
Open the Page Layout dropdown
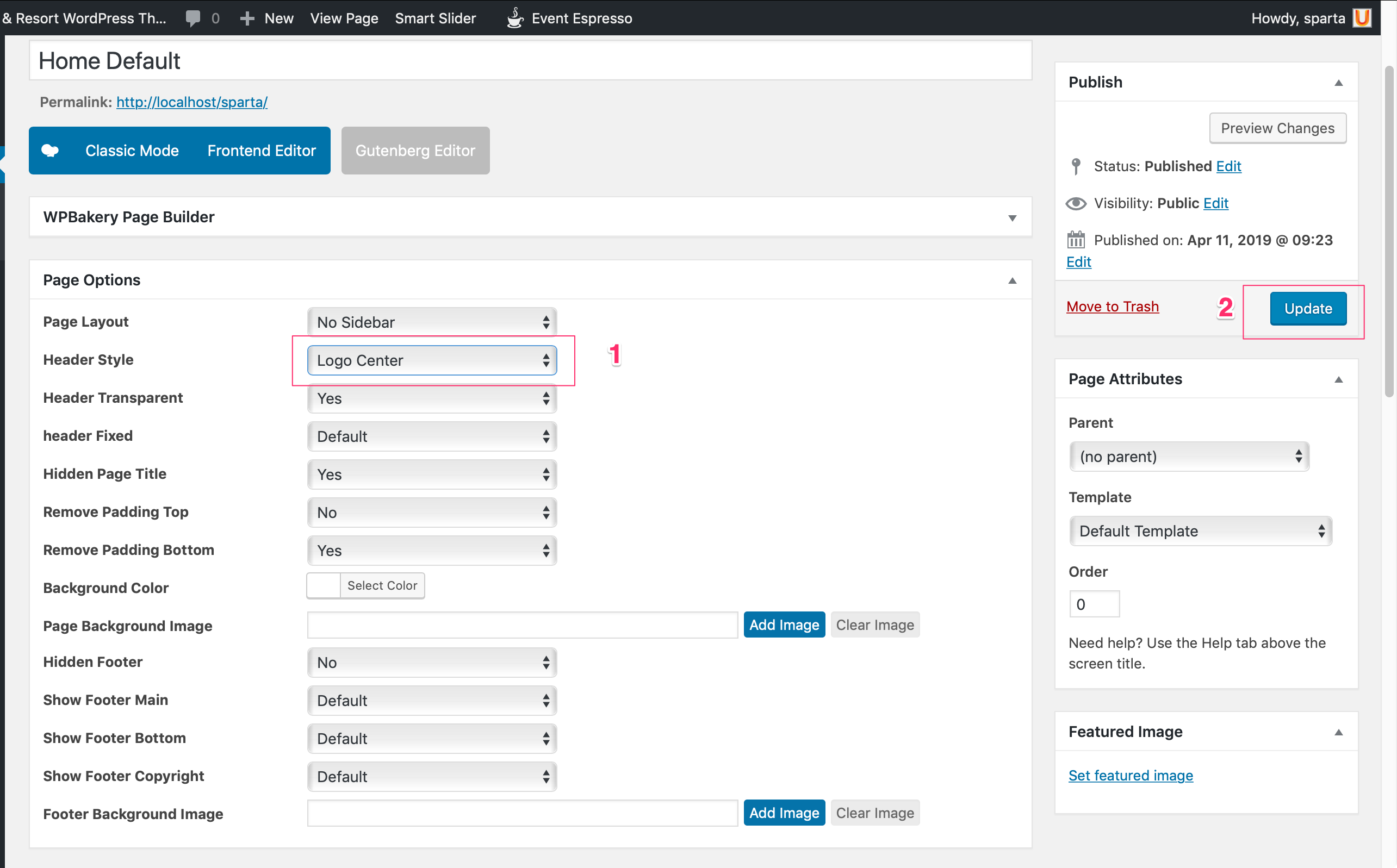pos(432,322)
